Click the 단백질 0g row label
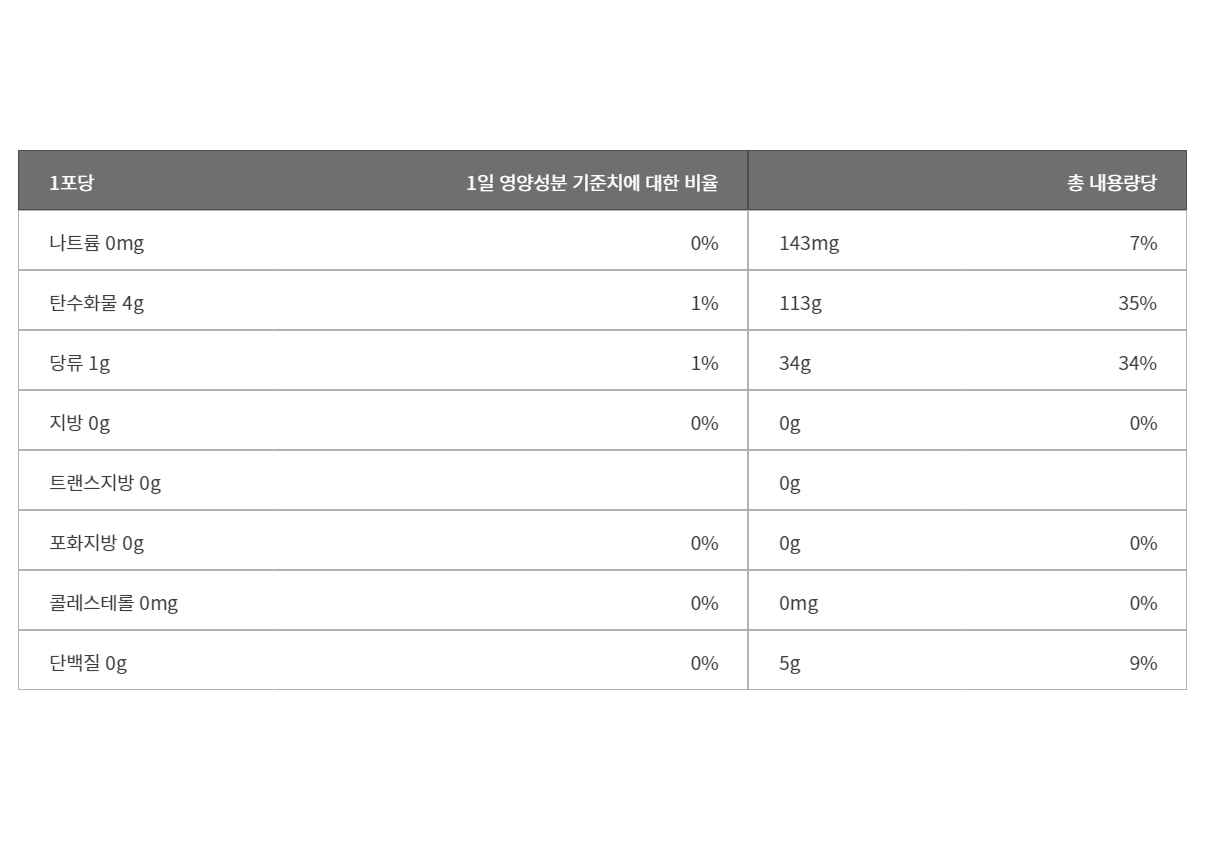Screen dimensions: 1206x841 tap(88, 663)
